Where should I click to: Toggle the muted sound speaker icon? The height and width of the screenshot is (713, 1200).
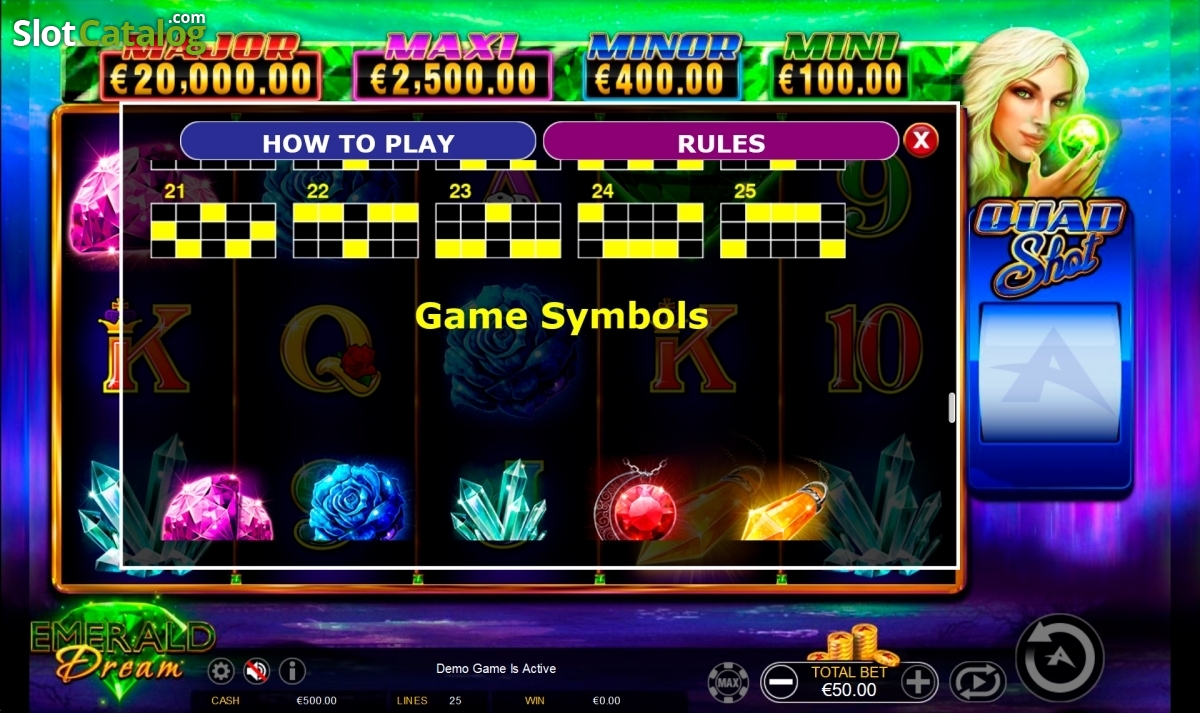tap(257, 671)
